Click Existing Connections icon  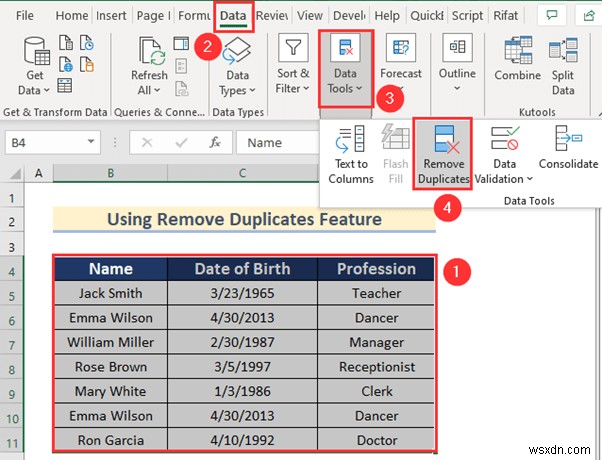coord(87,64)
